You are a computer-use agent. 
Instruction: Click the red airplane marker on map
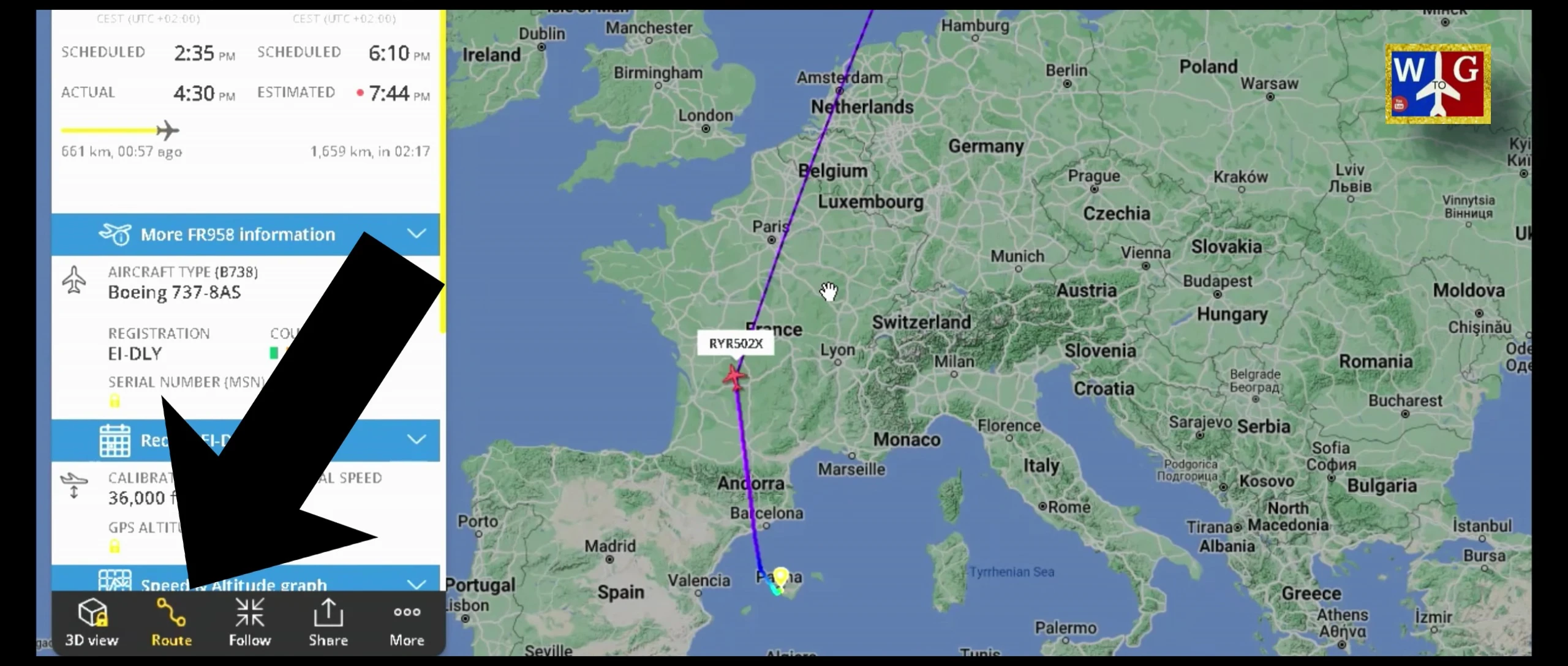coord(734,376)
